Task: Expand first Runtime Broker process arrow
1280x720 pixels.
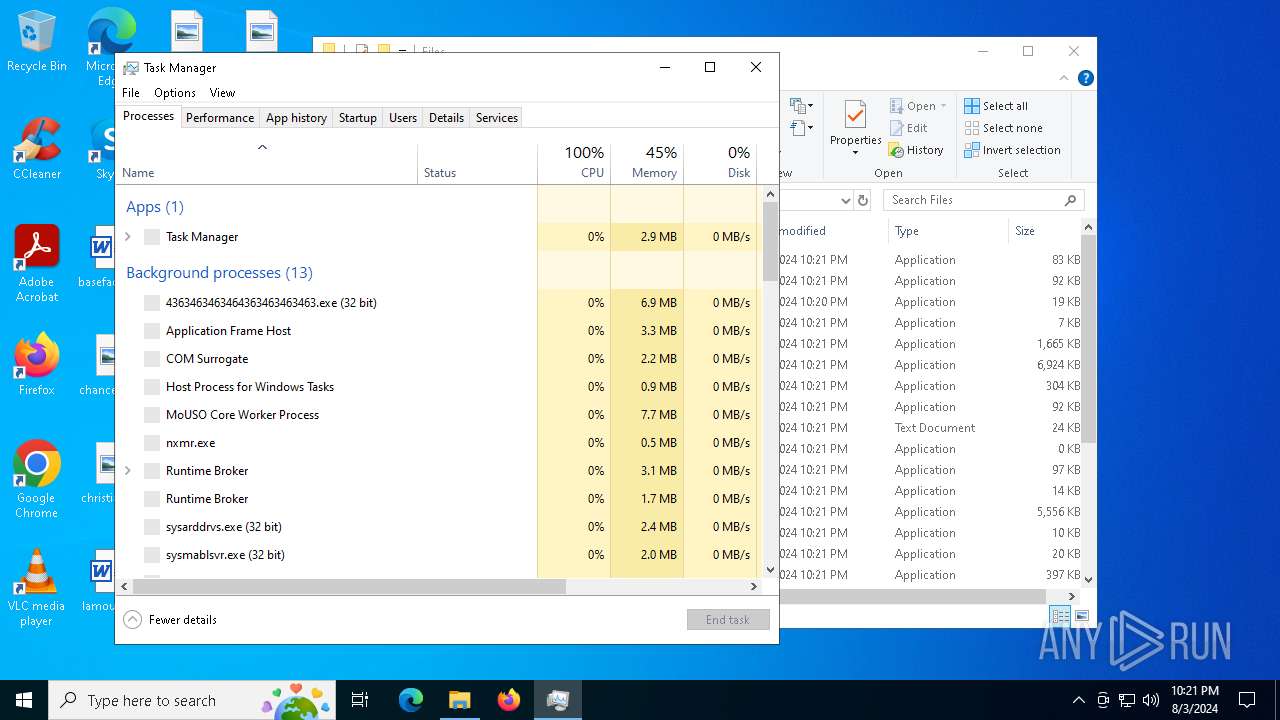Action: pos(127,470)
